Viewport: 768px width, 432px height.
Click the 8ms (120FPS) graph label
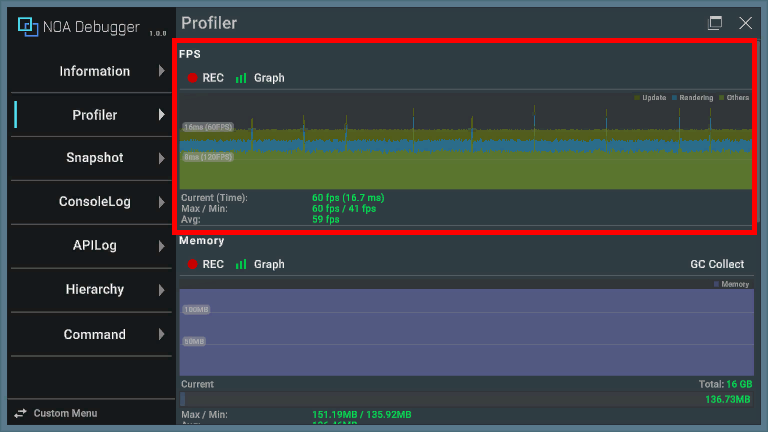208,157
